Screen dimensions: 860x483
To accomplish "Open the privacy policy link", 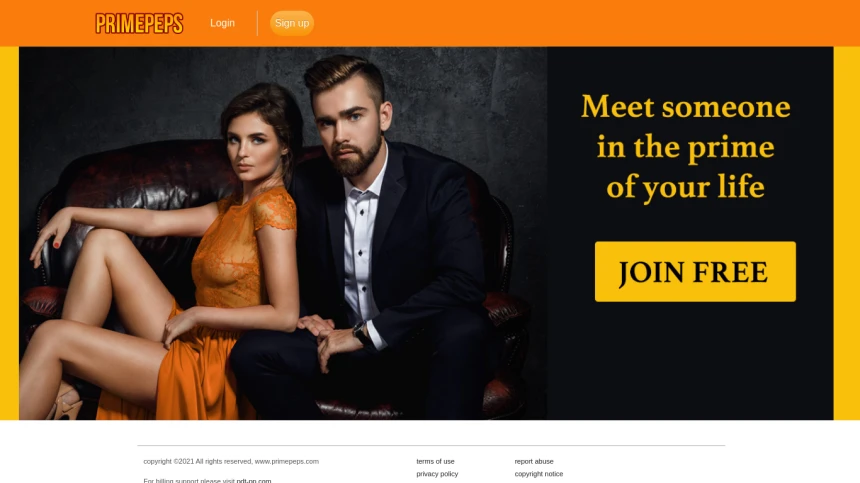I will 437,474.
